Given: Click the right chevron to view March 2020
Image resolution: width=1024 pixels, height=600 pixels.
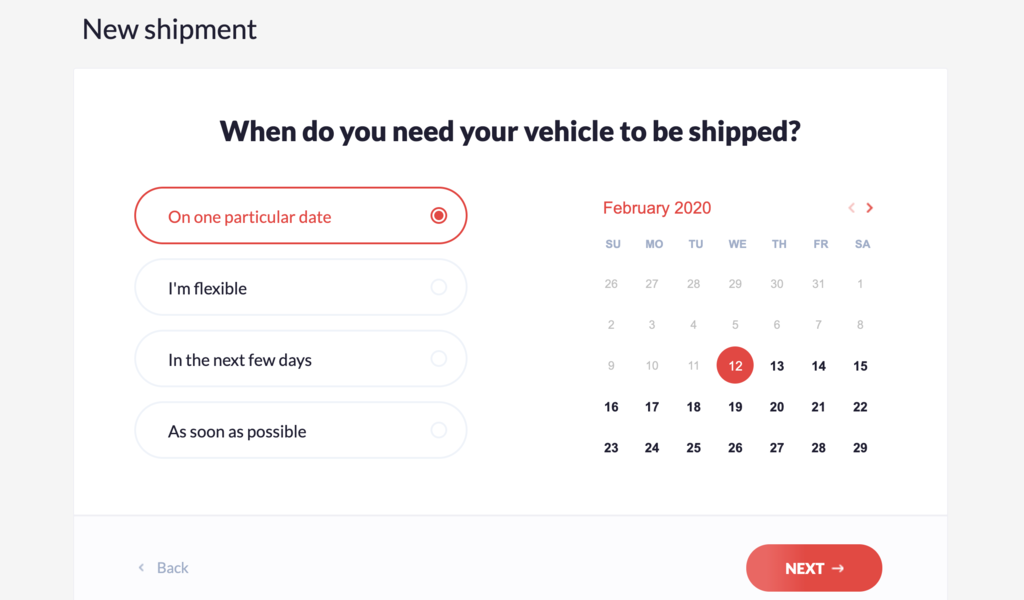Looking at the screenshot, I should (x=869, y=208).
